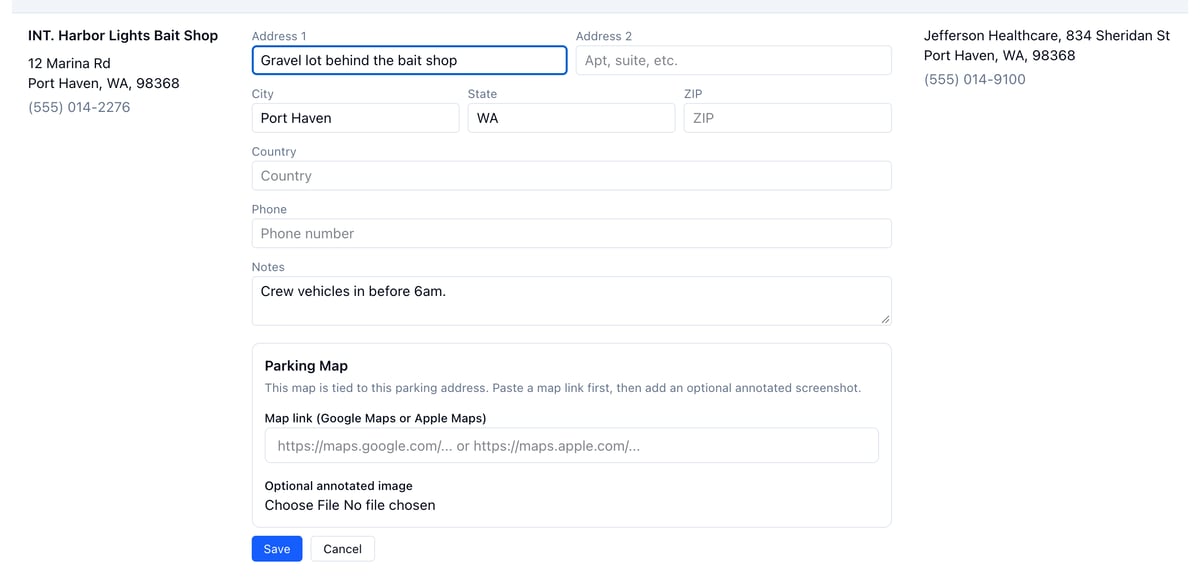Click the Address 1 input field
The width and height of the screenshot is (1200, 585).
click(x=409, y=60)
